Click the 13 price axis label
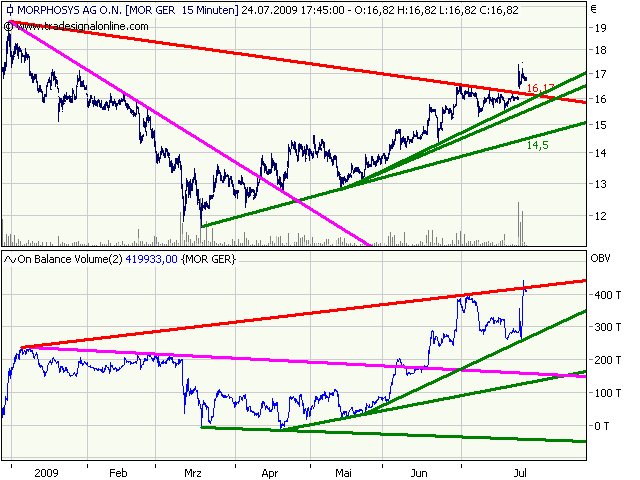The height and width of the screenshot is (480, 640). [x=600, y=184]
